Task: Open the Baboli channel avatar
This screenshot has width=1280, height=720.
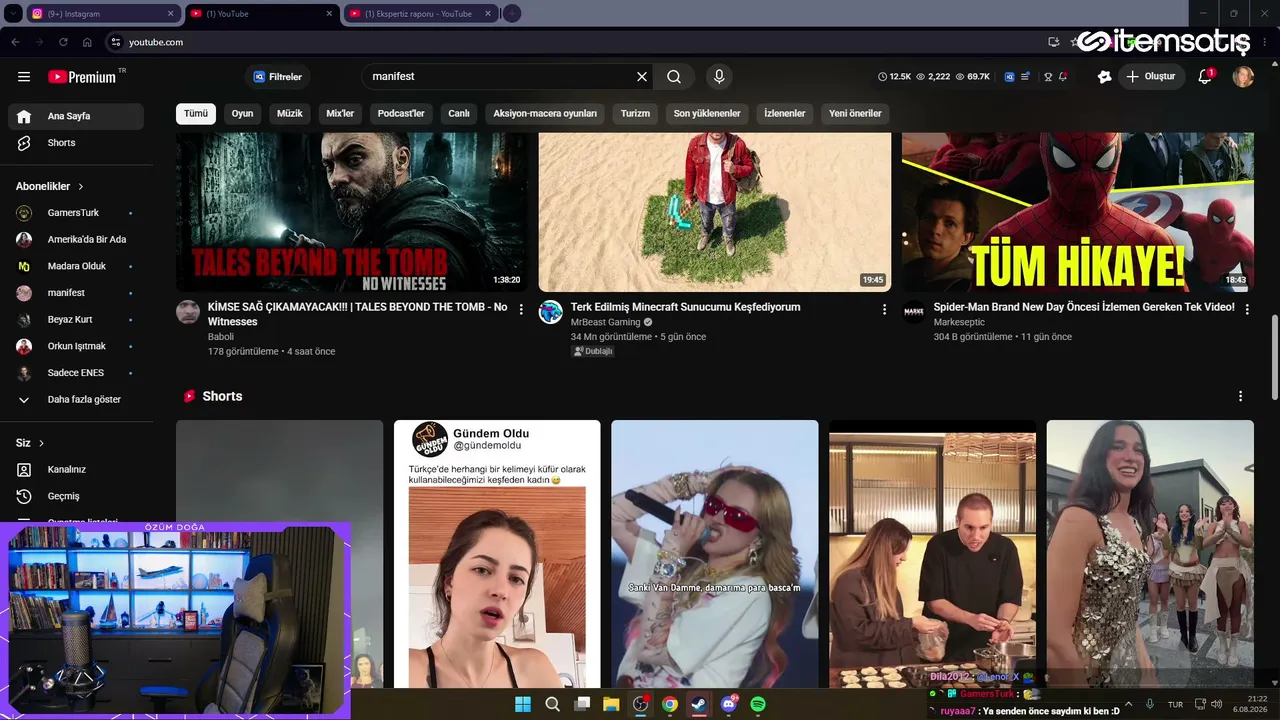Action: click(188, 312)
